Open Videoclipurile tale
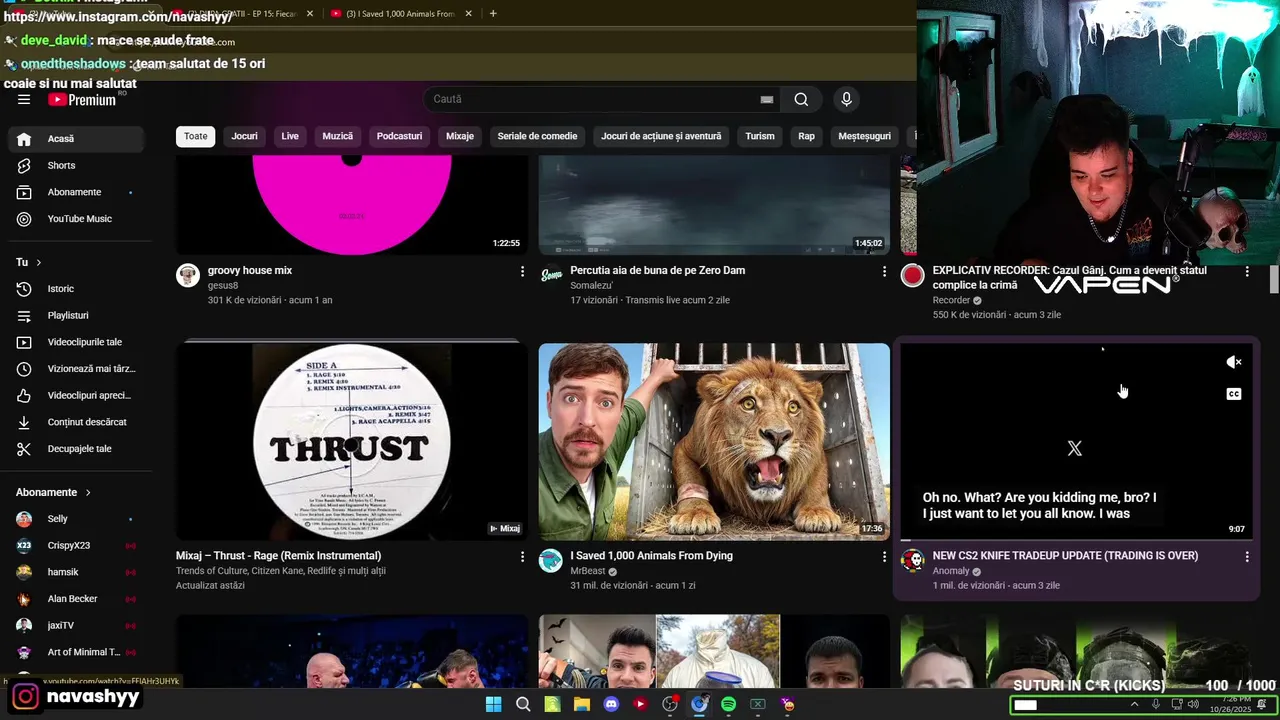Image resolution: width=1280 pixels, height=720 pixels. coord(76,342)
